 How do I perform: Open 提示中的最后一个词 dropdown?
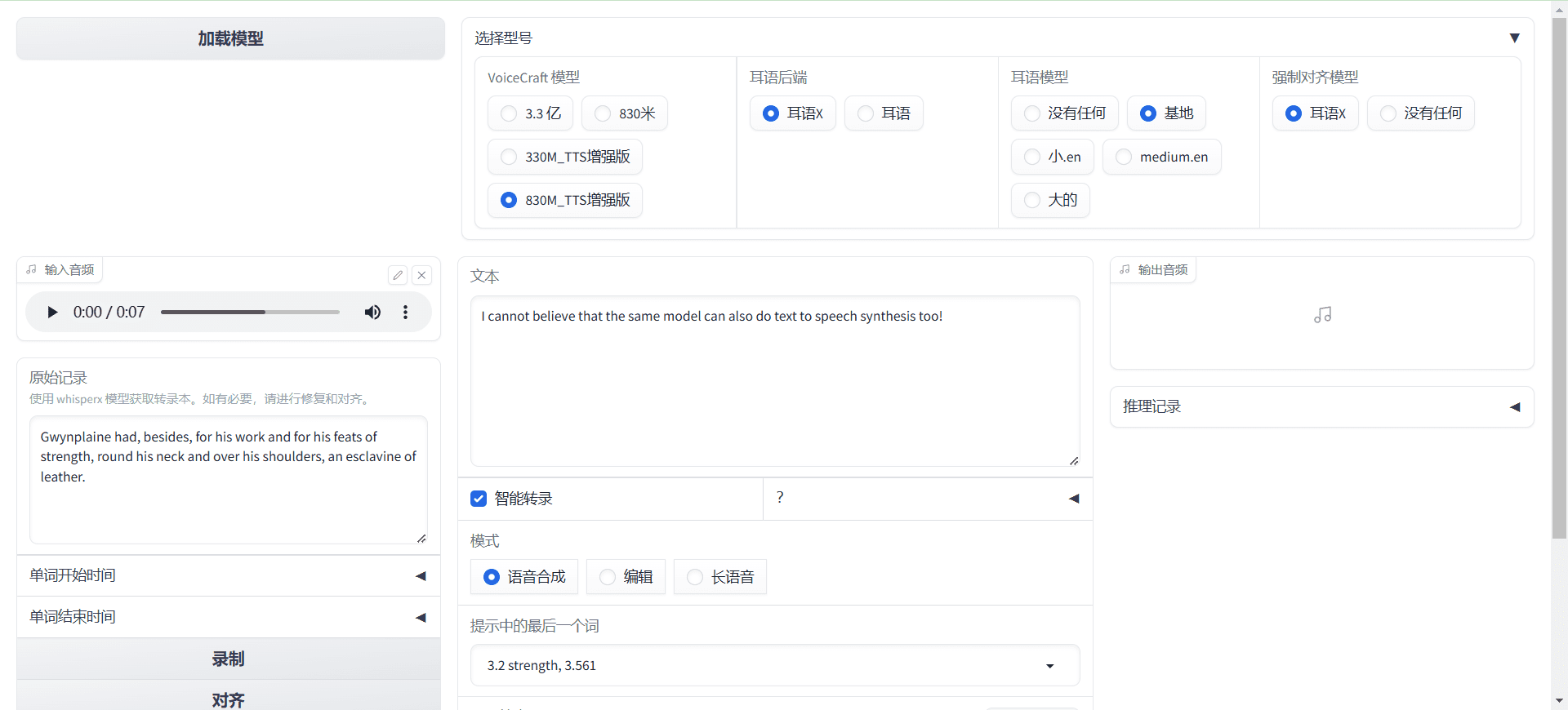[775, 666]
